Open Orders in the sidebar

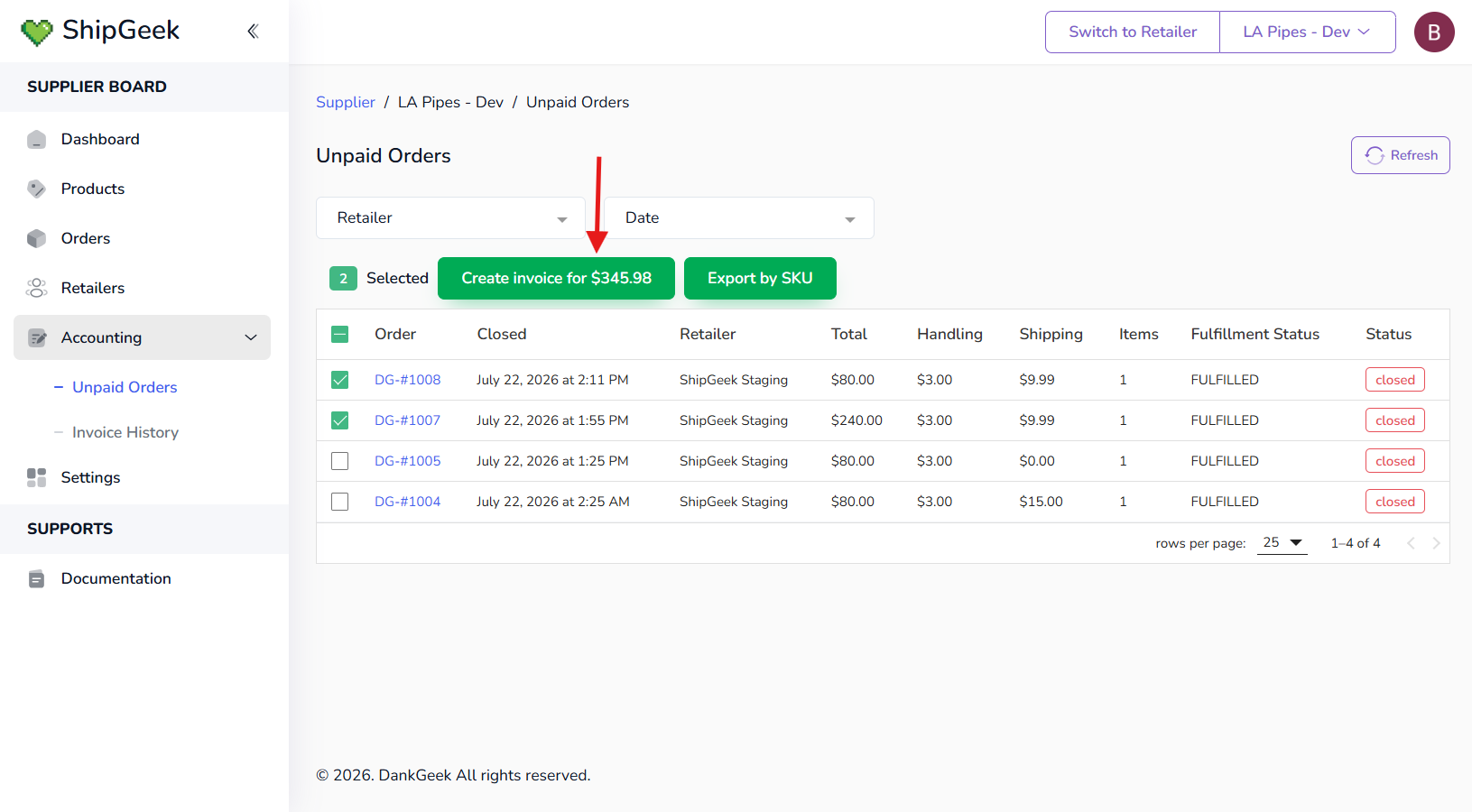point(86,238)
